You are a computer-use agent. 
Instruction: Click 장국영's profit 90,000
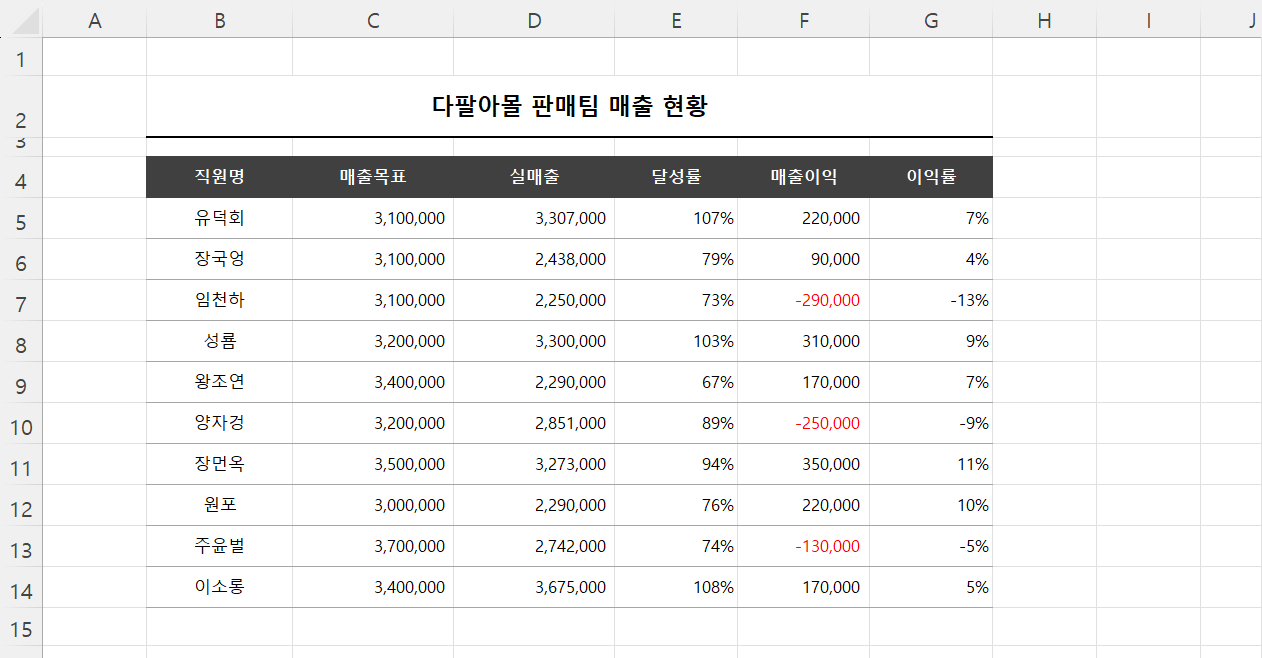(835, 259)
